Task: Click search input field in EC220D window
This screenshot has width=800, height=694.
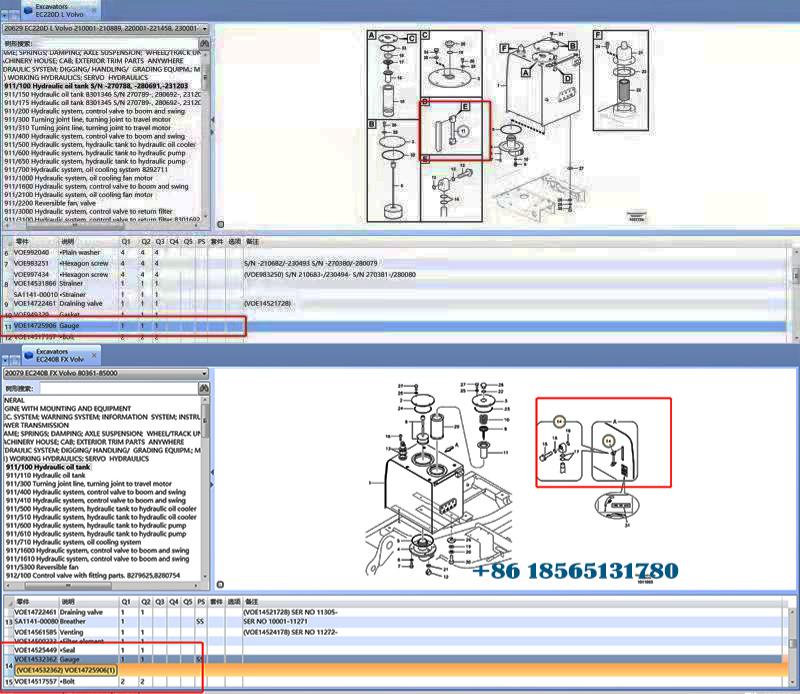Action: point(115,44)
